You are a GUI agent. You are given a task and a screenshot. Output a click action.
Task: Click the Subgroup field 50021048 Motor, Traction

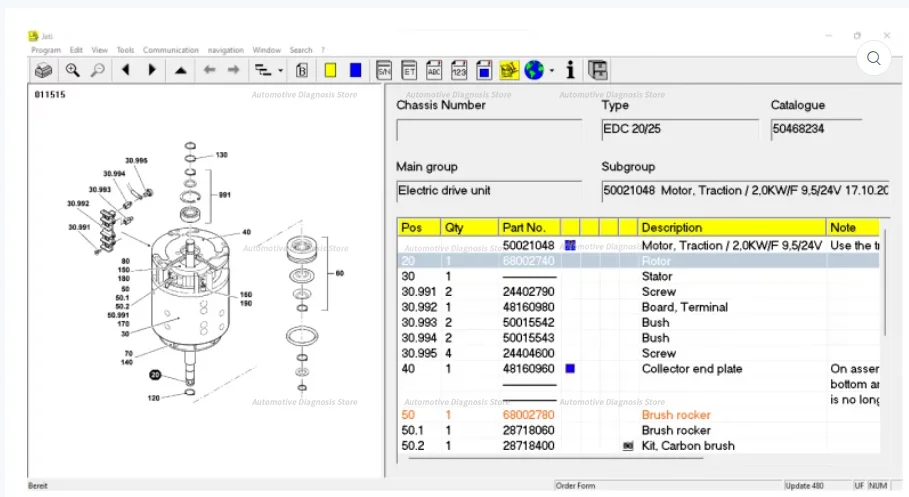pos(746,191)
